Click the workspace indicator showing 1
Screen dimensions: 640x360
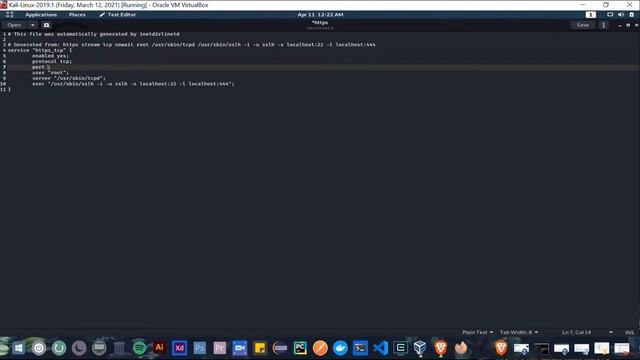(x=591, y=15)
